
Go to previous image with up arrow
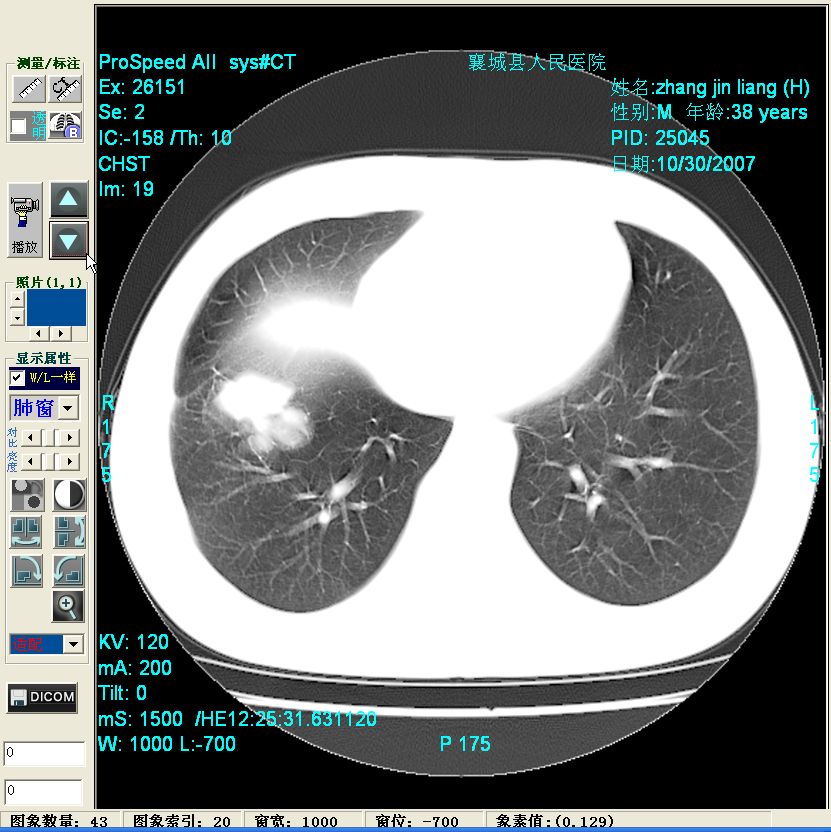pyautogui.click(x=69, y=199)
